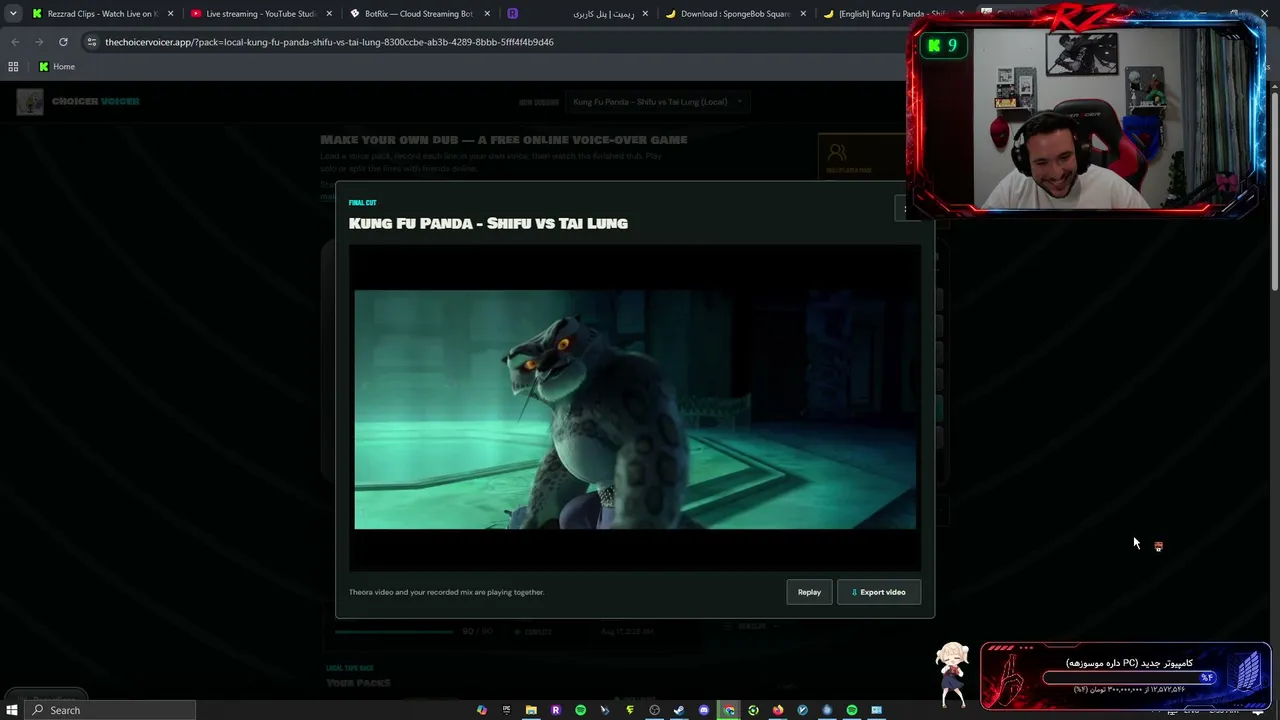
Task: Close the Live streaming YouTube Studio tab
Action: (329, 14)
